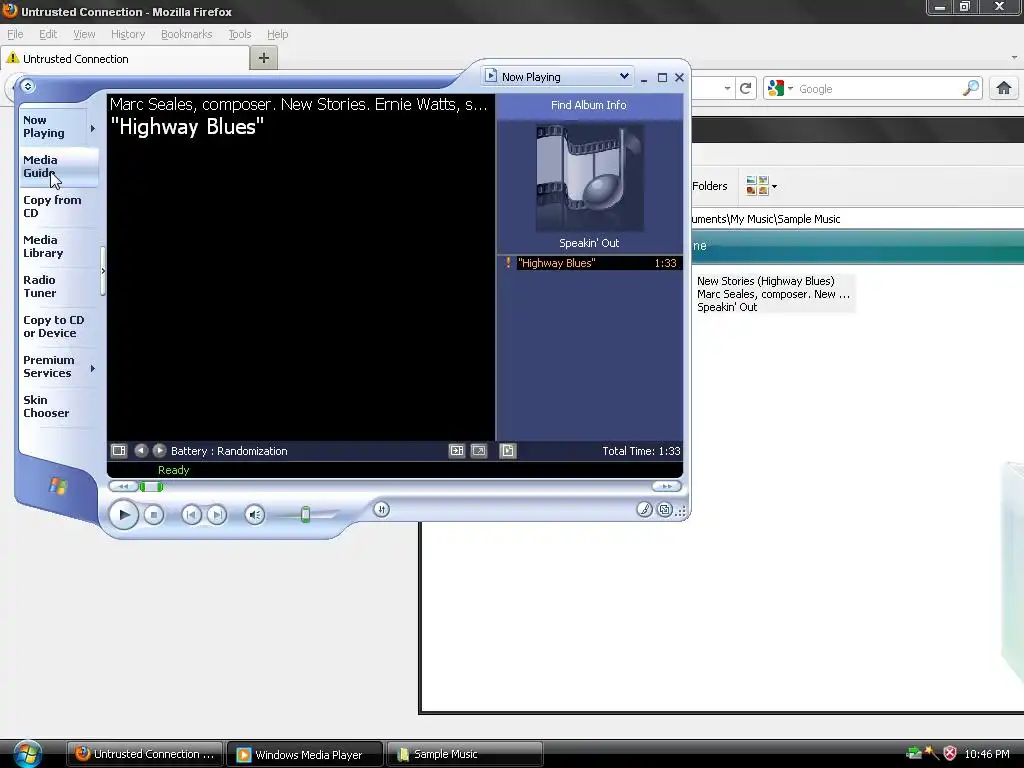Screen dimensions: 1024x768
Task: Click the Stop button in Media Player
Action: (153, 515)
